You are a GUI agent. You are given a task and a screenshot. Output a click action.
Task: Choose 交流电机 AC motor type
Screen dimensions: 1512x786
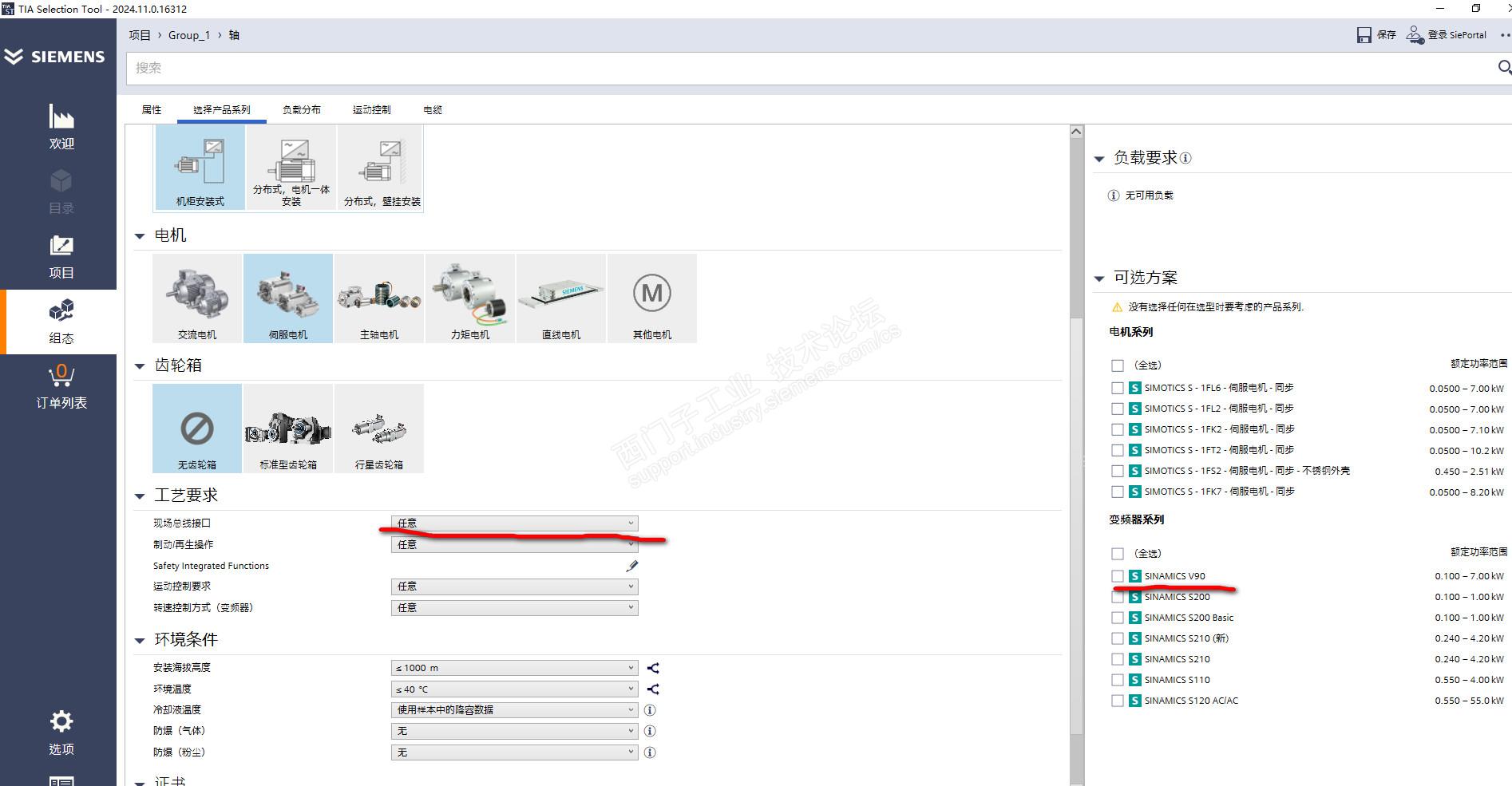197,298
